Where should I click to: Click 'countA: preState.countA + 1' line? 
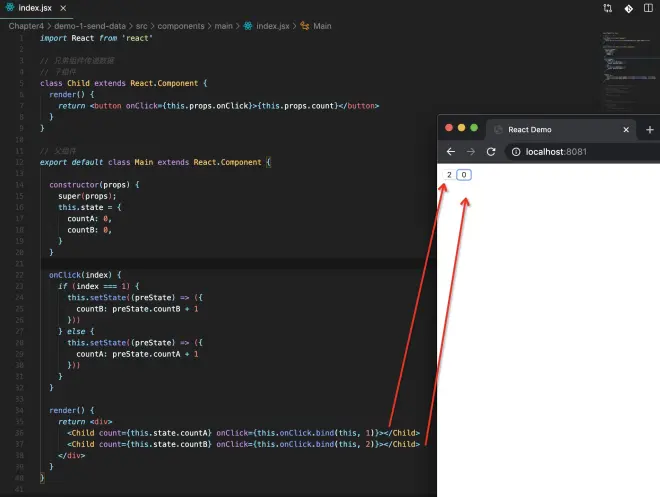point(137,354)
